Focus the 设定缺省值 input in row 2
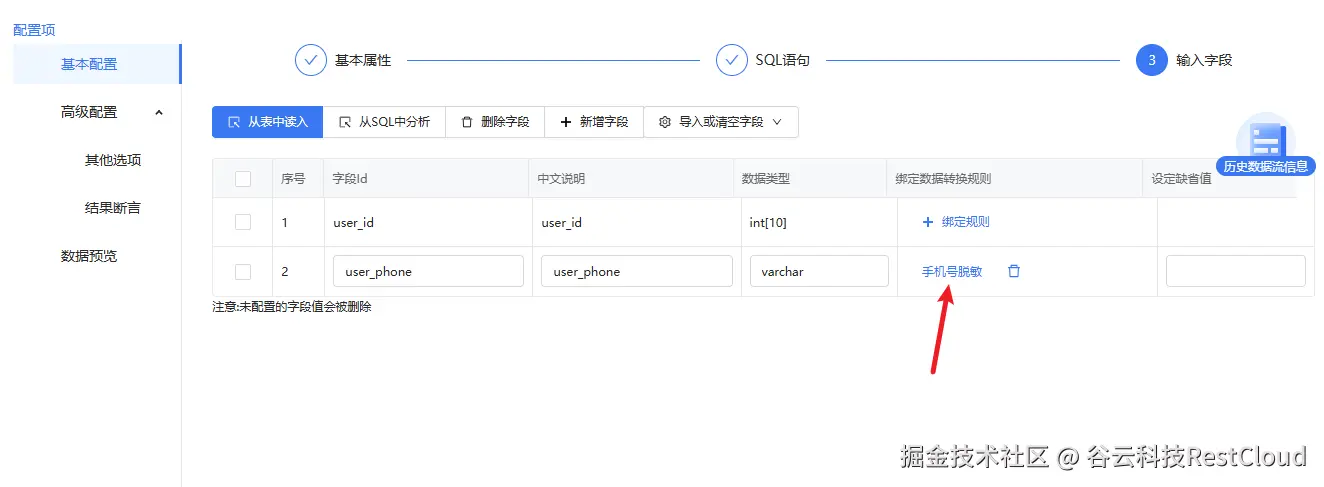 click(x=1235, y=271)
